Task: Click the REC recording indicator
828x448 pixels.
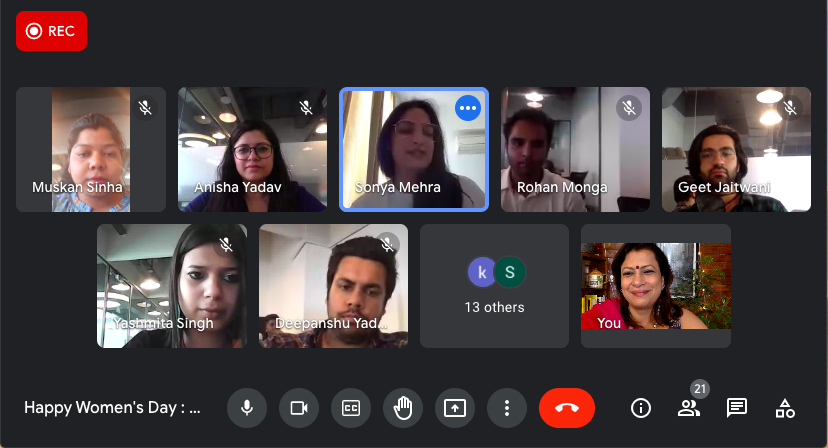Action: coord(51,31)
